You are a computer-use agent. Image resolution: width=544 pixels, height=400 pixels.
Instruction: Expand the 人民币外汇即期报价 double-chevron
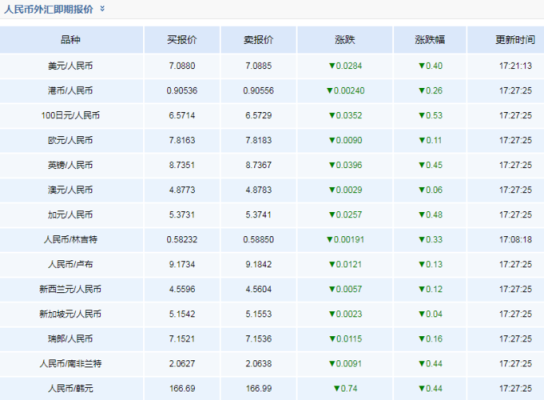click(x=102, y=9)
